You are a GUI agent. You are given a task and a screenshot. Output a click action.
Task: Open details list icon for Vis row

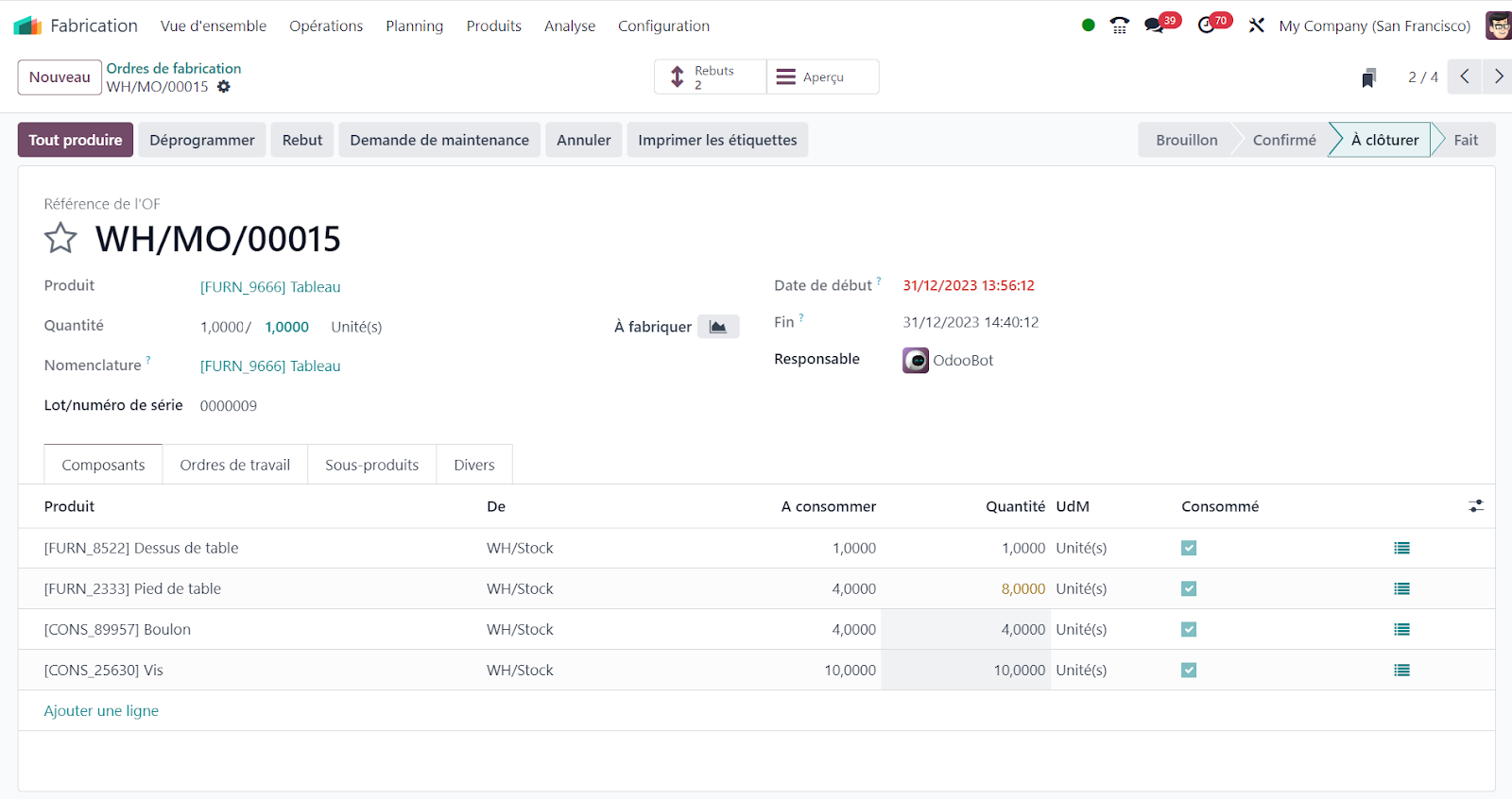[1401, 671]
